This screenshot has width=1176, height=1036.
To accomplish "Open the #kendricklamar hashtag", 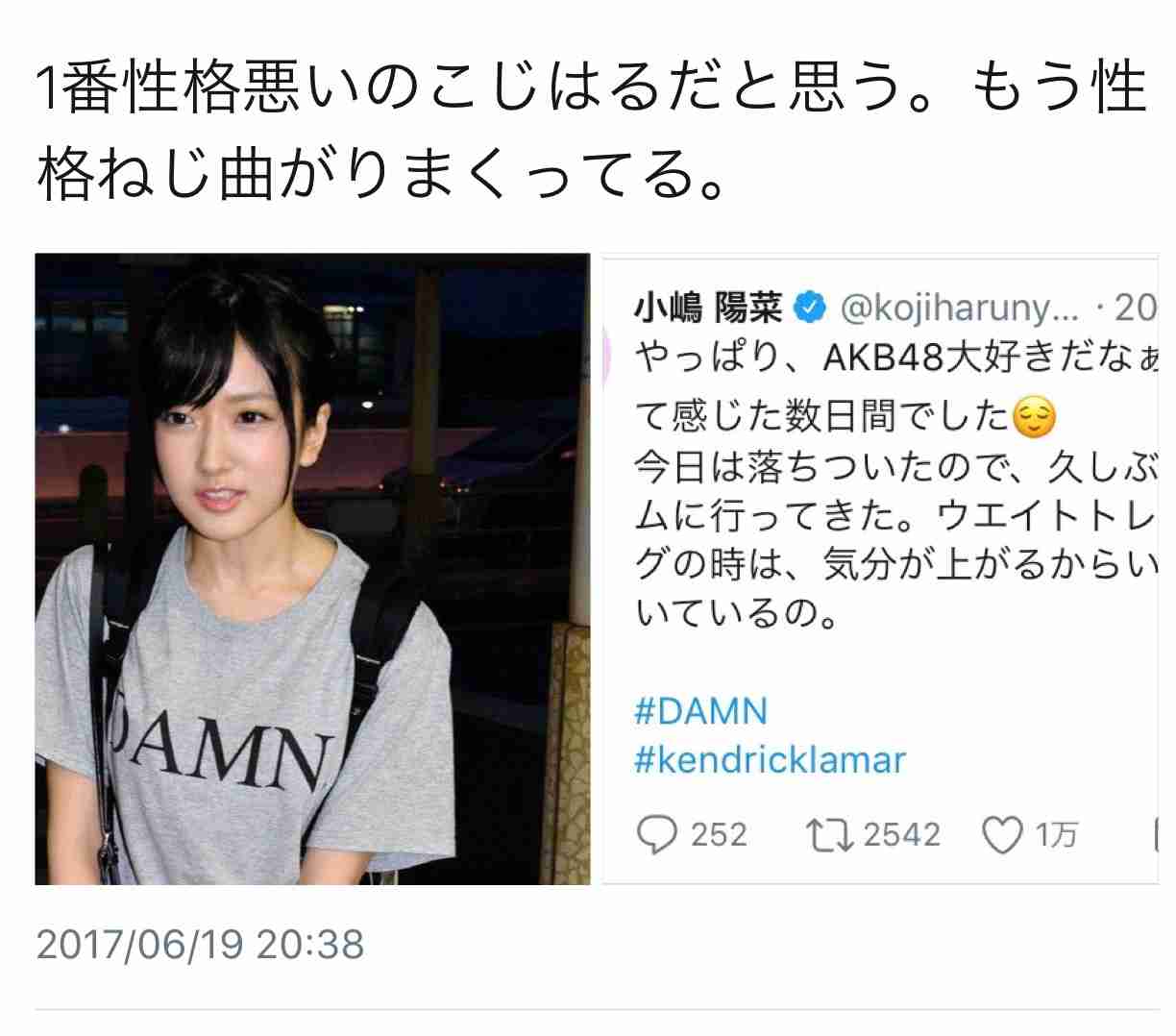I will (x=771, y=760).
